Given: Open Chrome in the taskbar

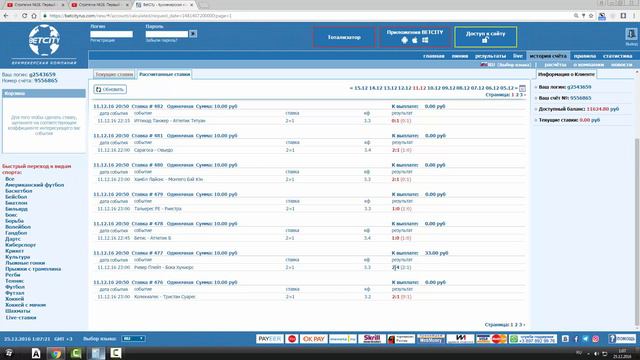Looking at the screenshot, I should click(x=56, y=353).
